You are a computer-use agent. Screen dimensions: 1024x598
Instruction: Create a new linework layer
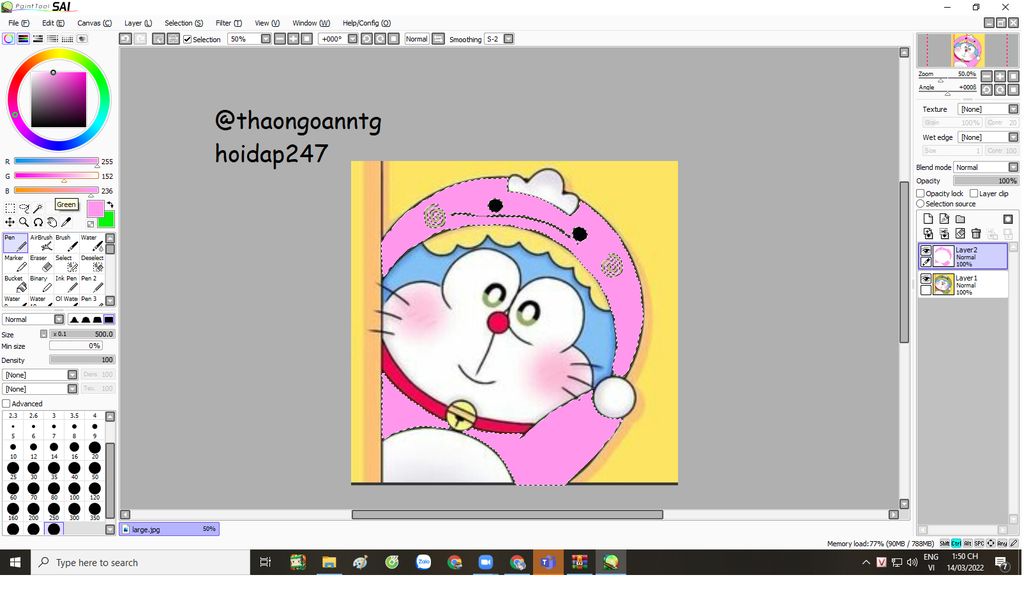(x=944, y=219)
